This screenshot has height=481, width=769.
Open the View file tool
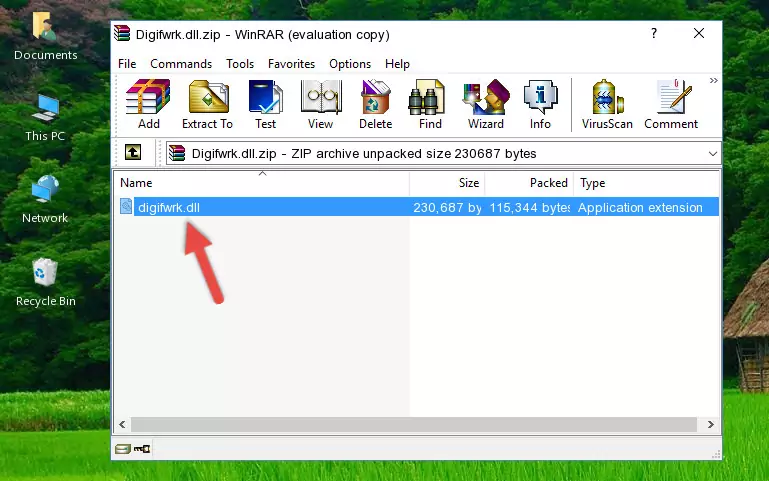(321, 104)
